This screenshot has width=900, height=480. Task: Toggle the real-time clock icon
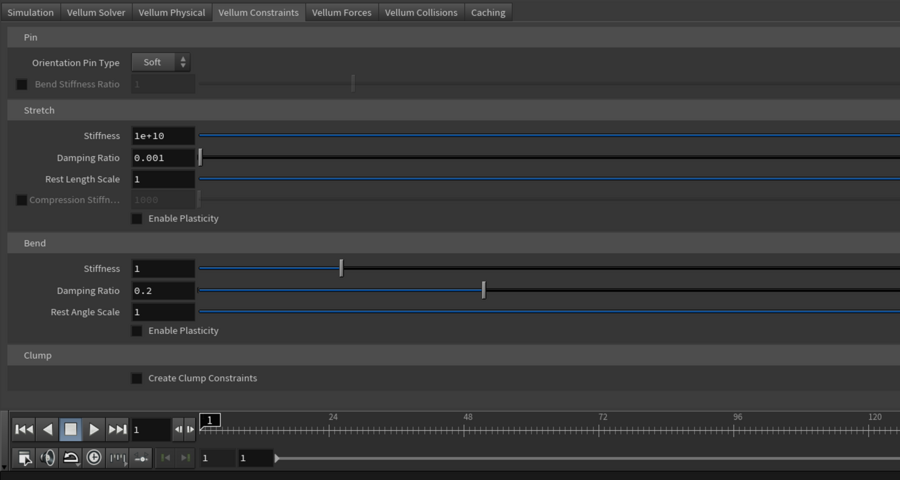pyautogui.click(x=94, y=458)
